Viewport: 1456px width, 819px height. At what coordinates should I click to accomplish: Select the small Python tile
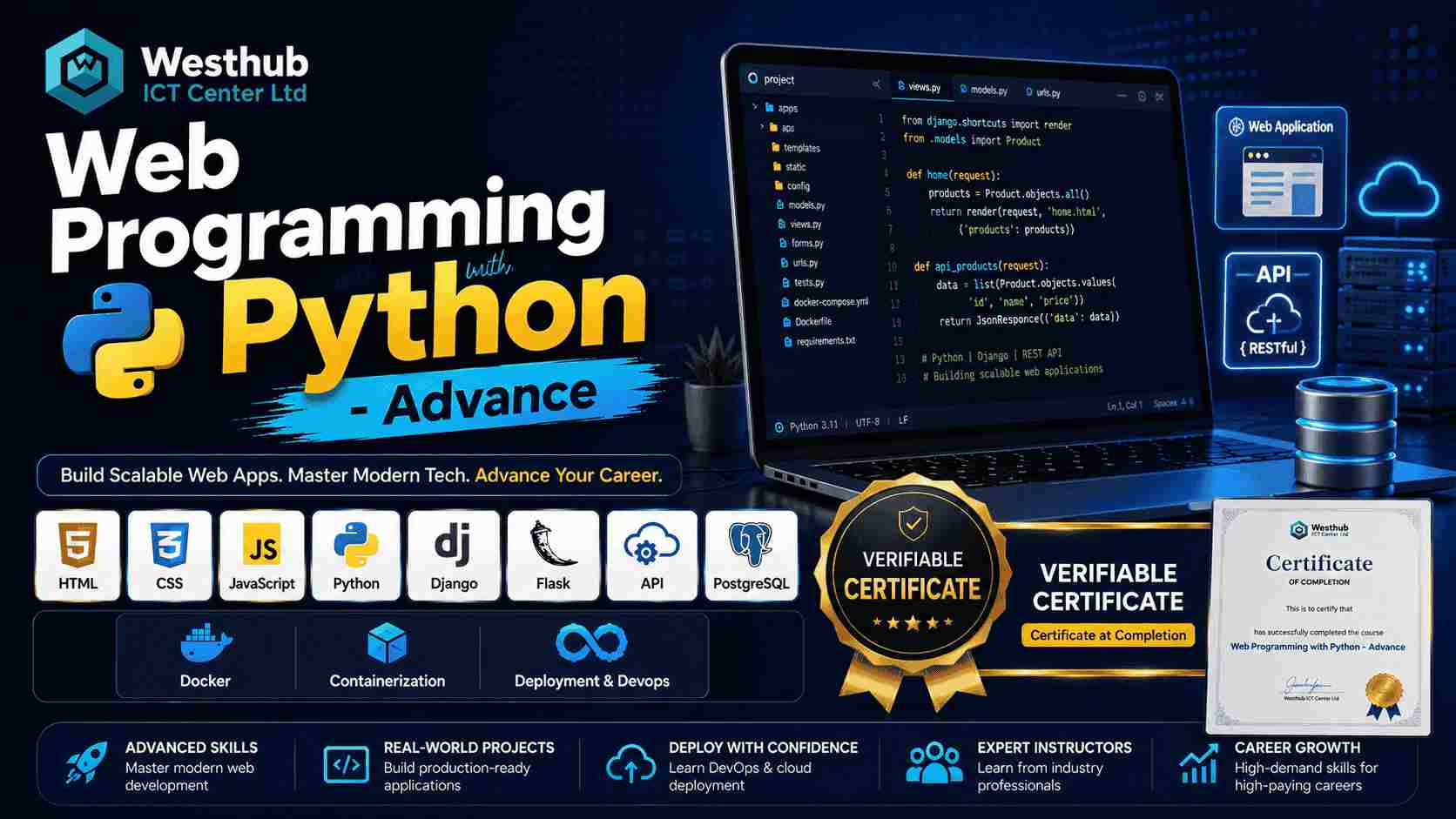356,555
